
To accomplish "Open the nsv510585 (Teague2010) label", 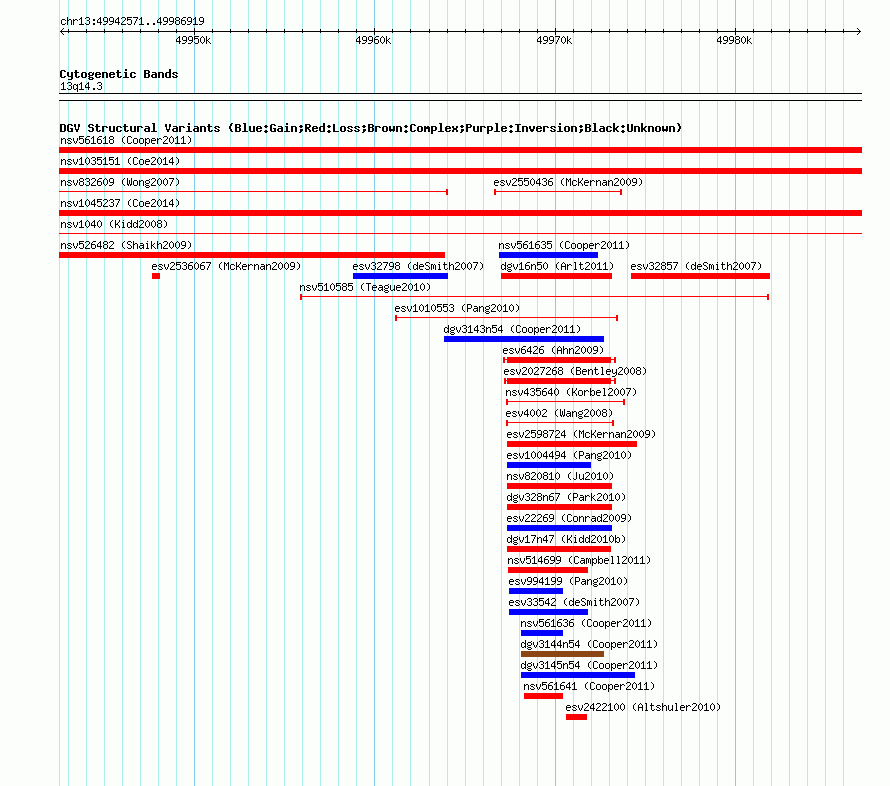I will 365,287.
